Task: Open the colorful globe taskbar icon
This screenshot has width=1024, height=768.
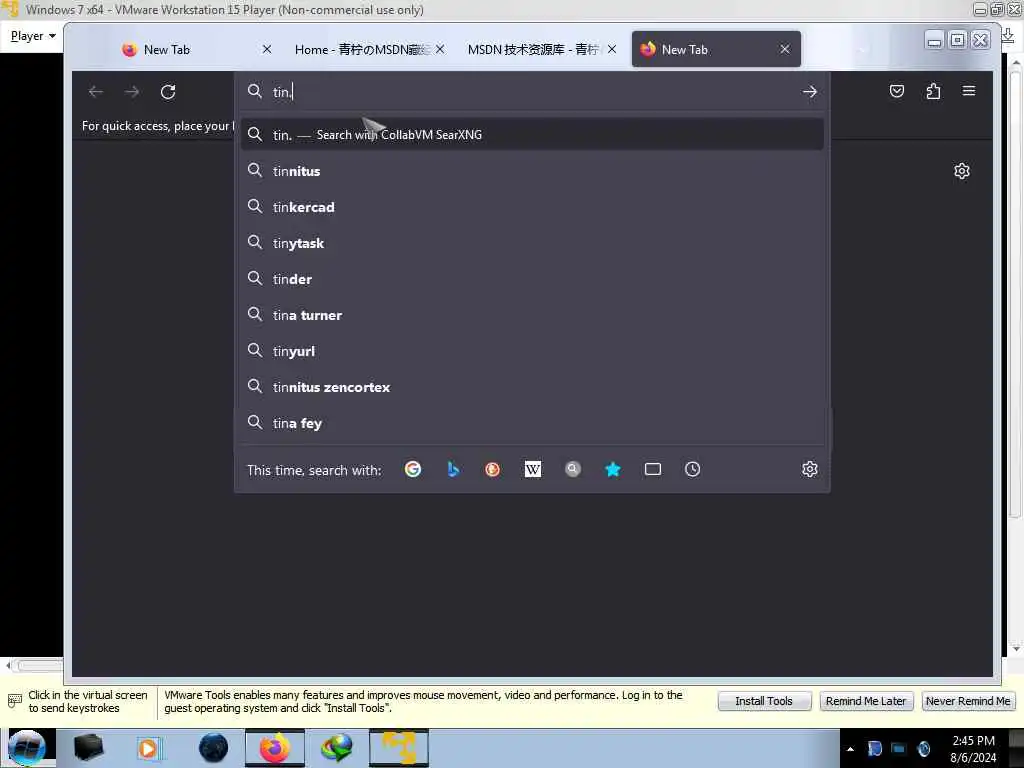Action: click(336, 748)
